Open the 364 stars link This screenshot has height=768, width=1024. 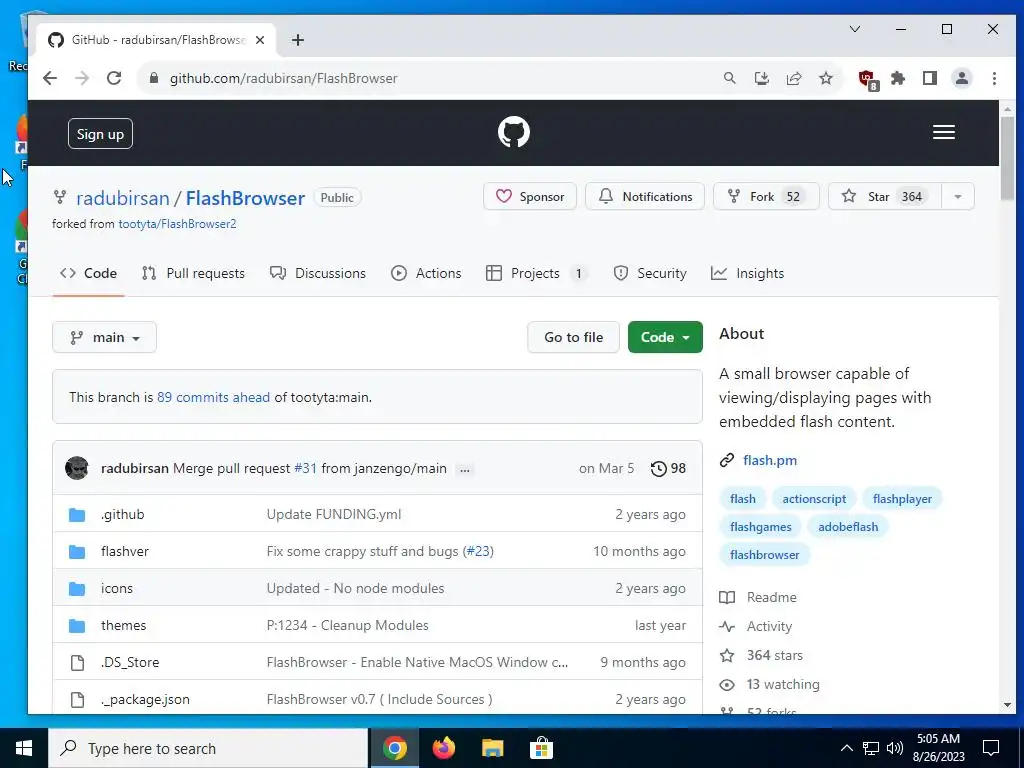point(761,656)
